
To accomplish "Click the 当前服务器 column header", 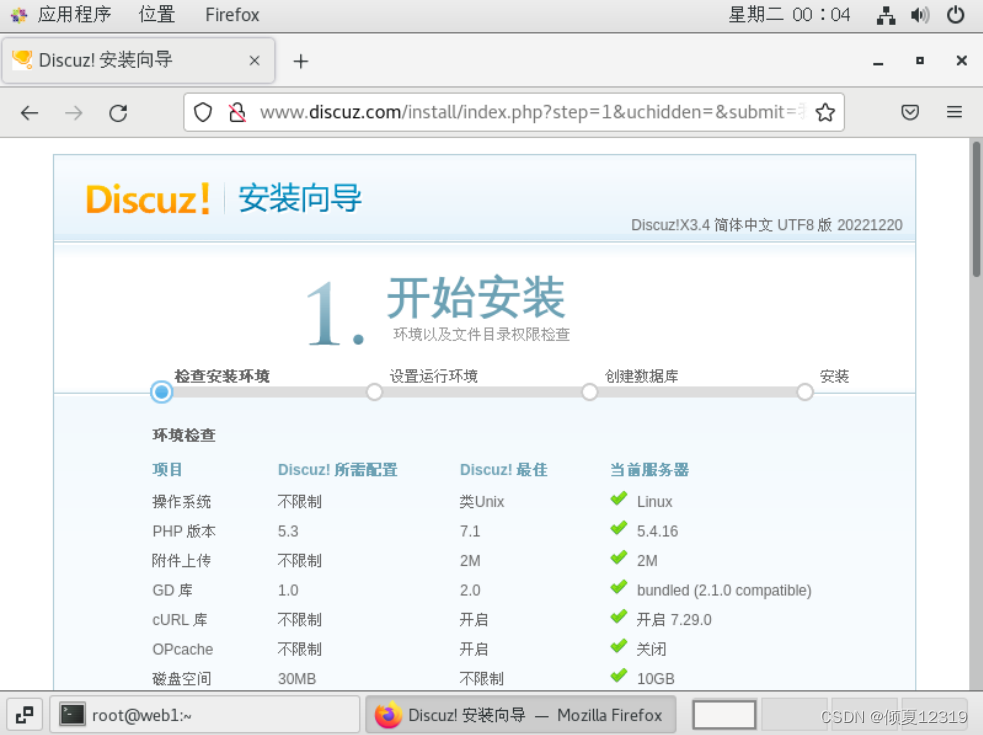I will pyautogui.click(x=649, y=470).
